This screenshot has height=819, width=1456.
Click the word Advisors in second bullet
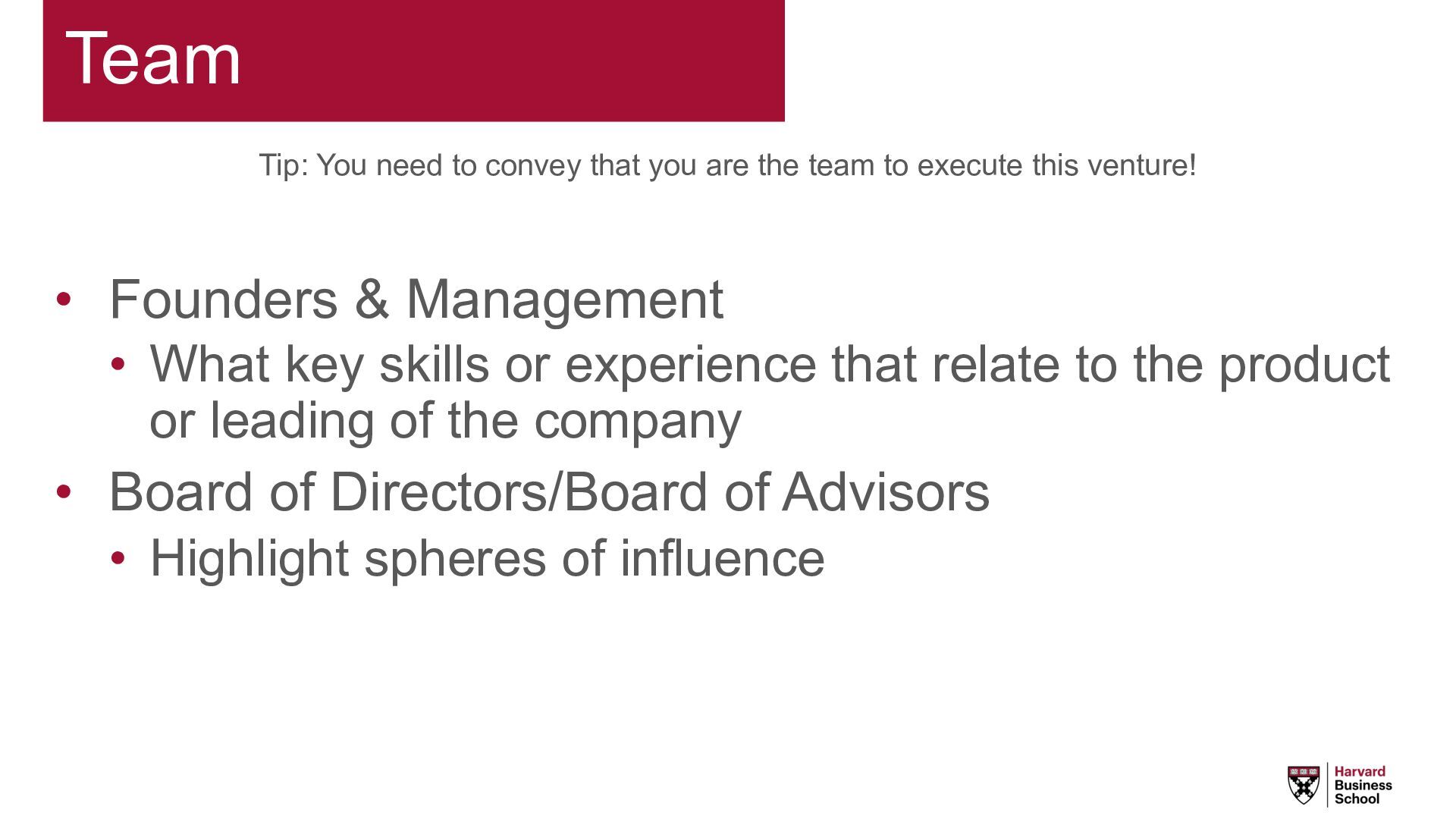[x=886, y=491]
